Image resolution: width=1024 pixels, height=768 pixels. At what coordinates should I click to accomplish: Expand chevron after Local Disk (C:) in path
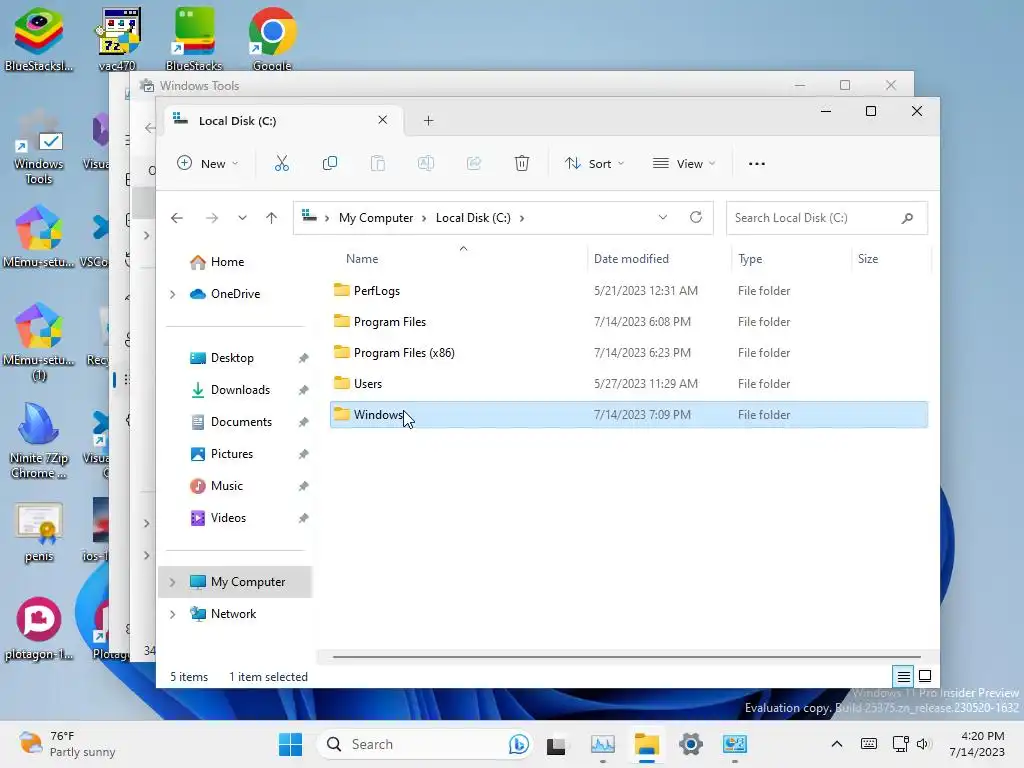522,218
